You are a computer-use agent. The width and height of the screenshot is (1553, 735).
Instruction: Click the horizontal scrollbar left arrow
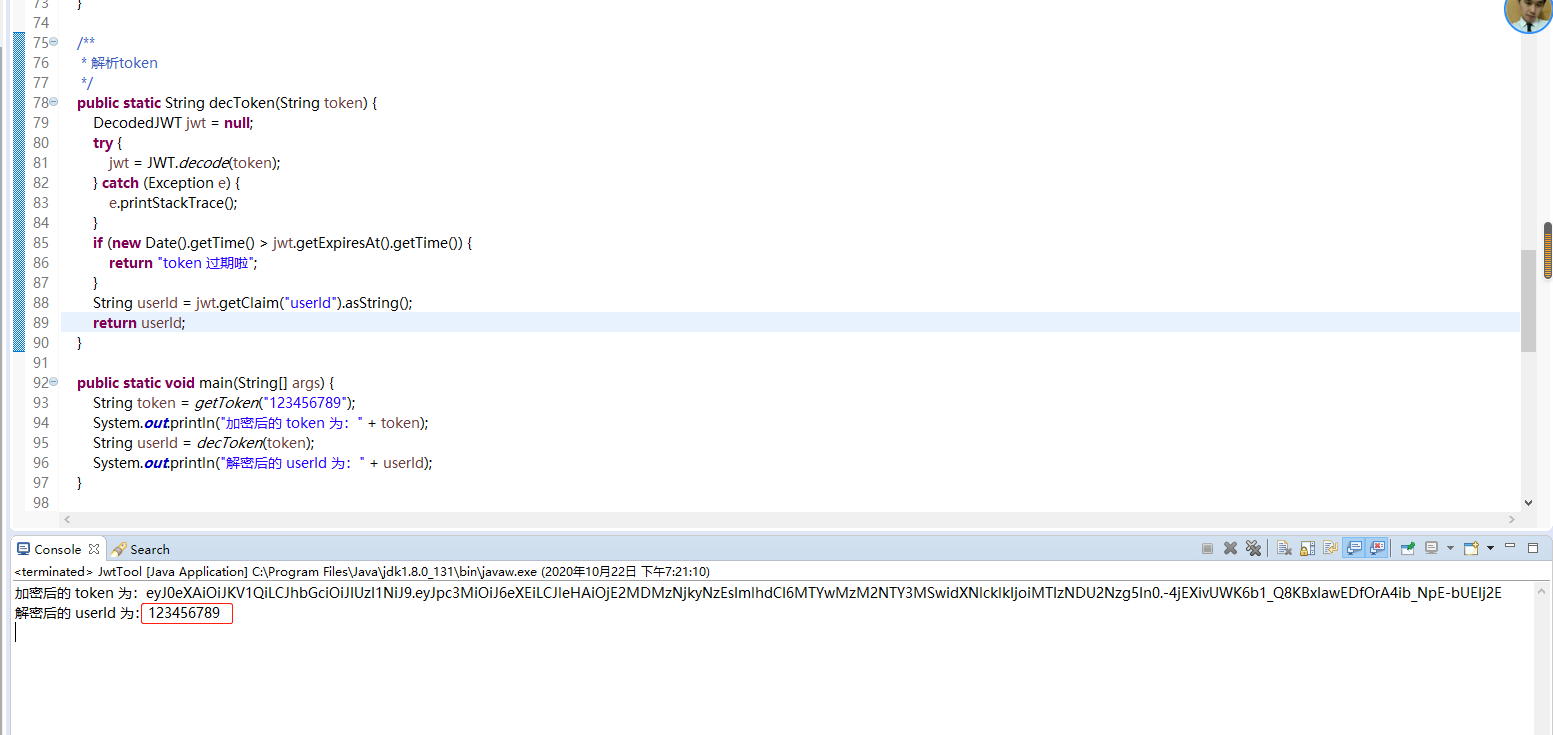click(x=67, y=519)
